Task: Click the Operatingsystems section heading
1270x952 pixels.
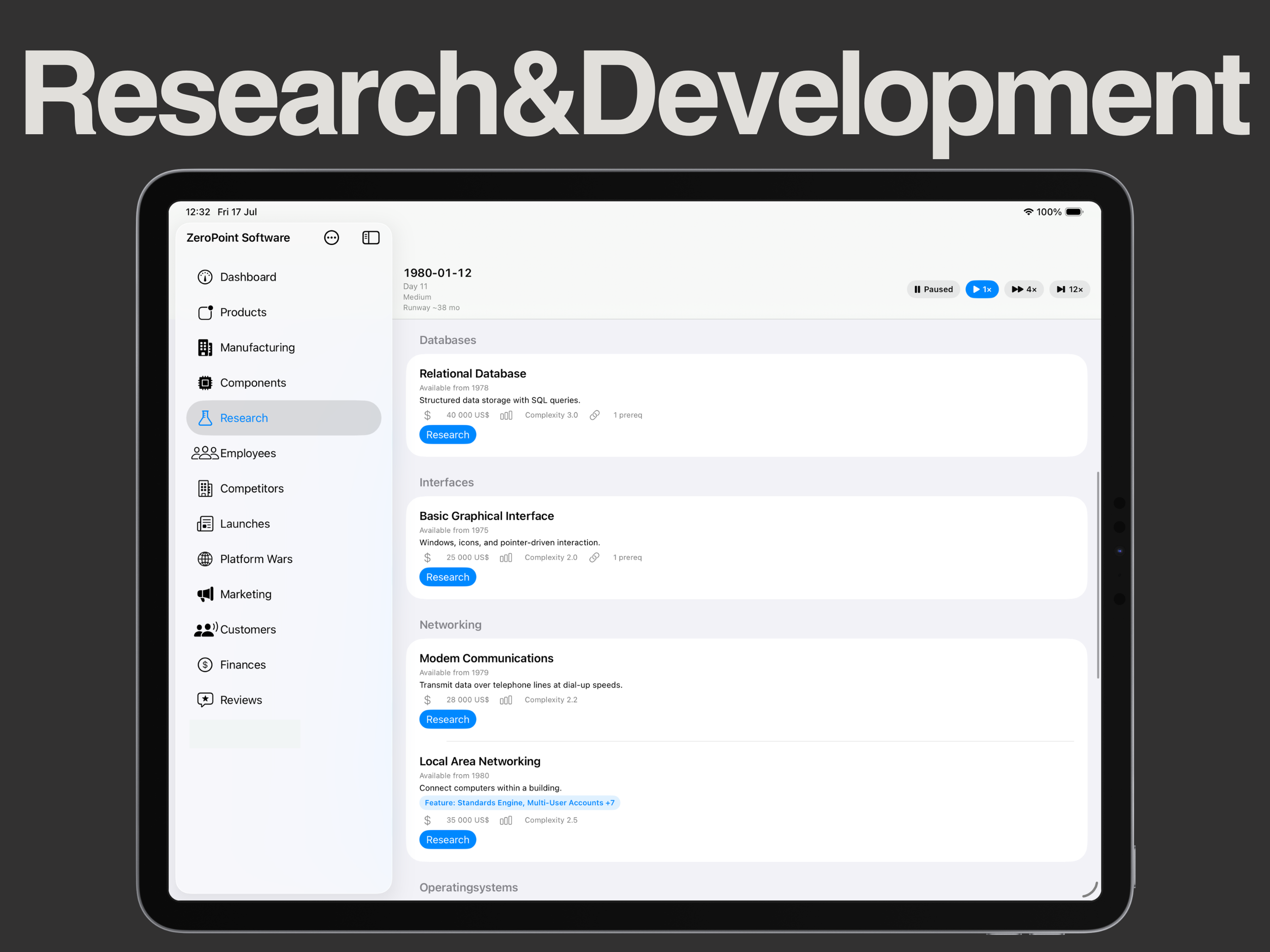Action: pos(468,888)
